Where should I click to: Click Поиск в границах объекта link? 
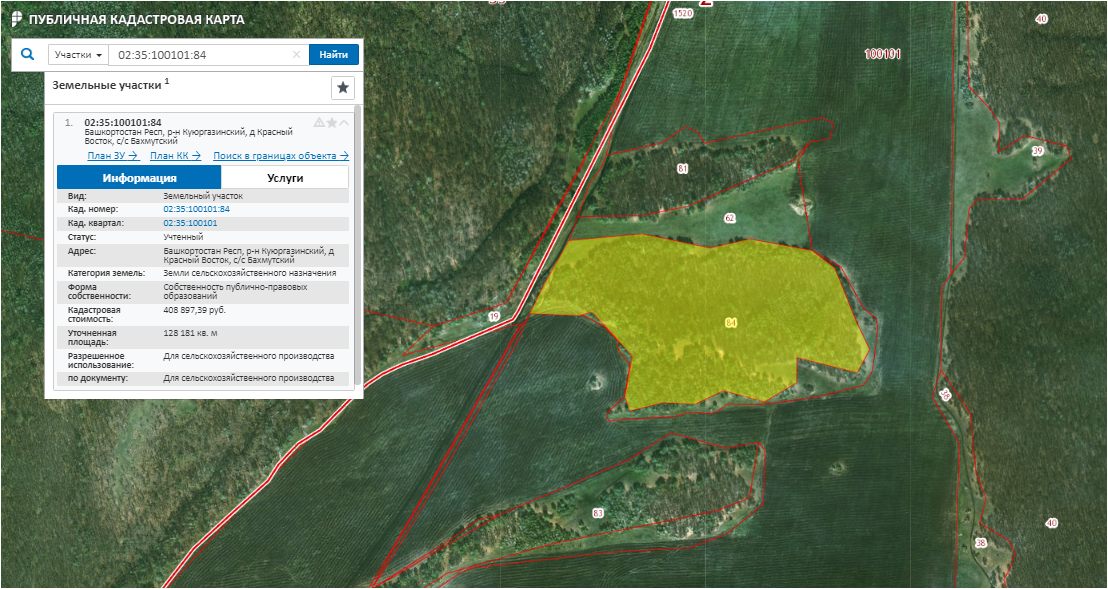click(x=280, y=155)
